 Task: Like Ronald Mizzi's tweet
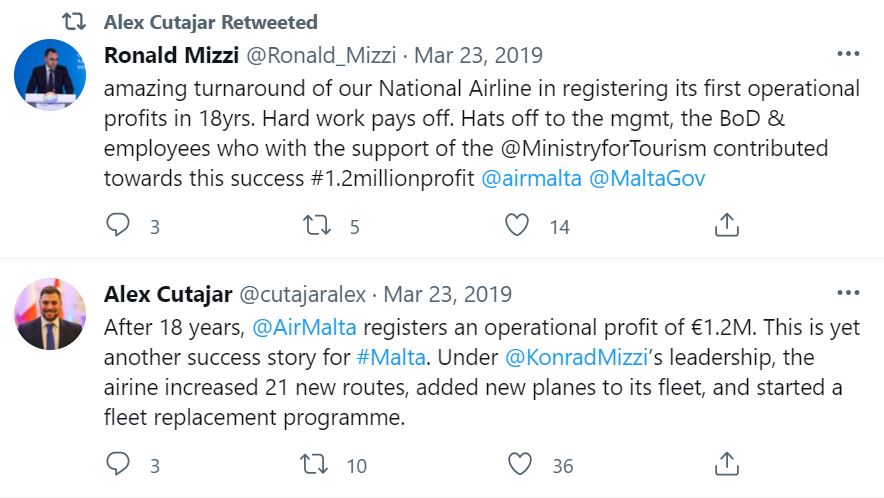tap(517, 226)
